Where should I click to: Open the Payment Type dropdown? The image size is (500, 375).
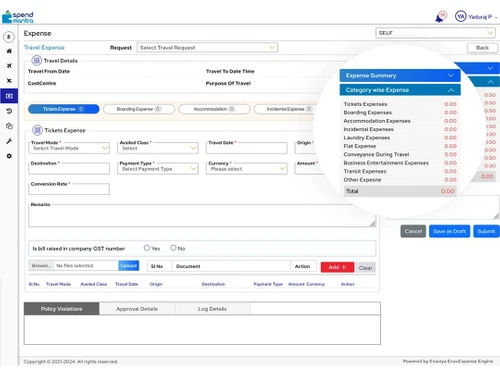(x=158, y=169)
